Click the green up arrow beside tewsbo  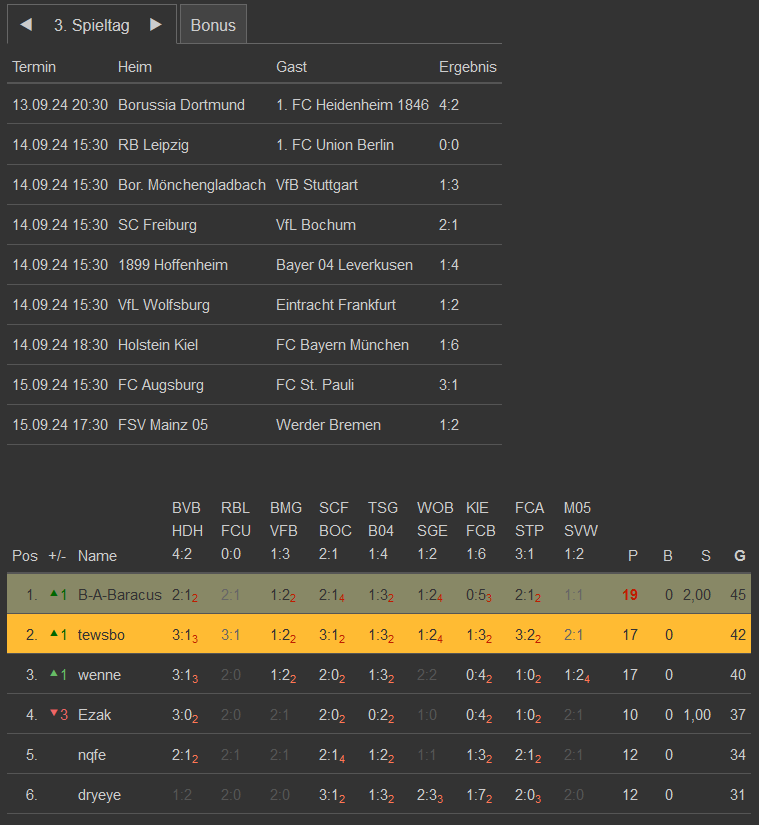pos(54,634)
